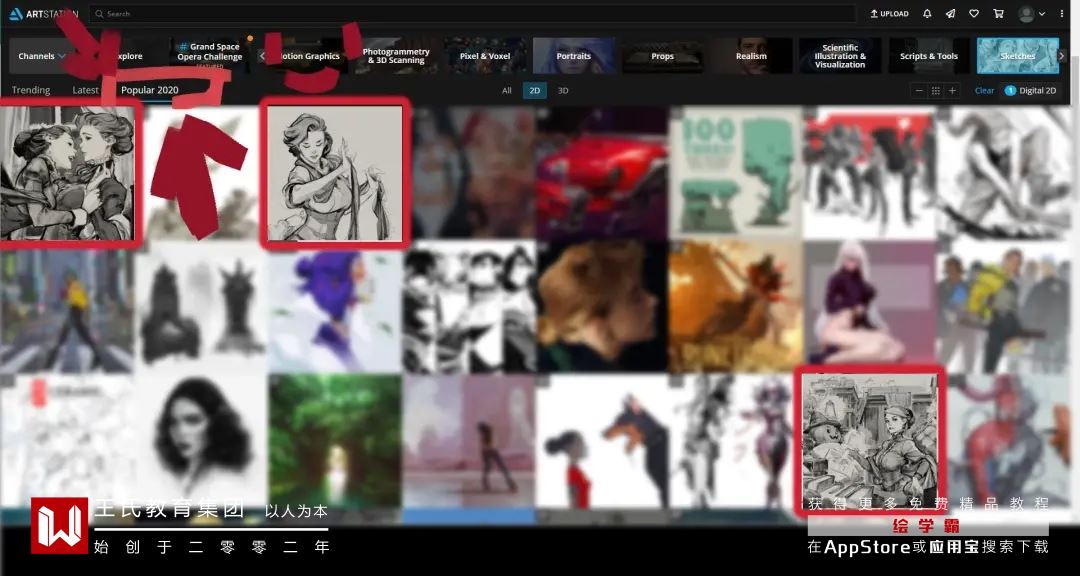Open the 100 green trees thumbnail

point(736,173)
